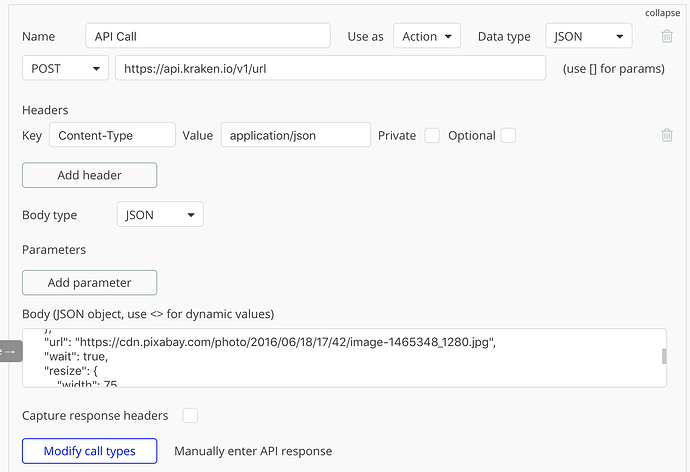The height and width of the screenshot is (472, 690).
Task: Click the "wait": true line in body
Action: click(x=76, y=356)
